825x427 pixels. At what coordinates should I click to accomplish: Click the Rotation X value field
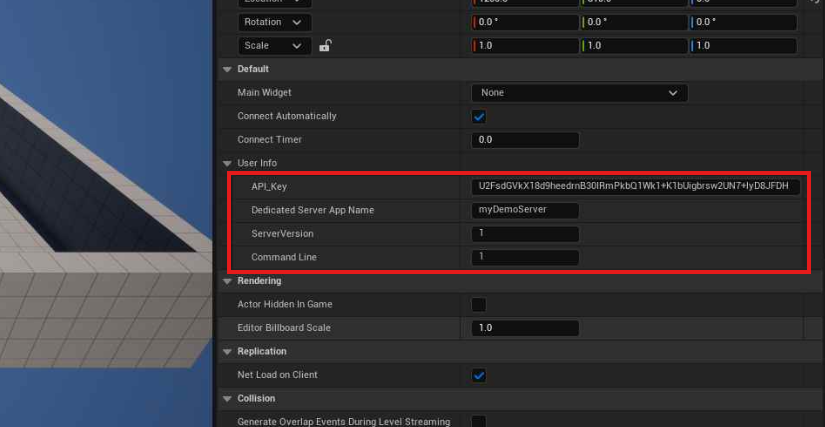[x=525, y=22]
